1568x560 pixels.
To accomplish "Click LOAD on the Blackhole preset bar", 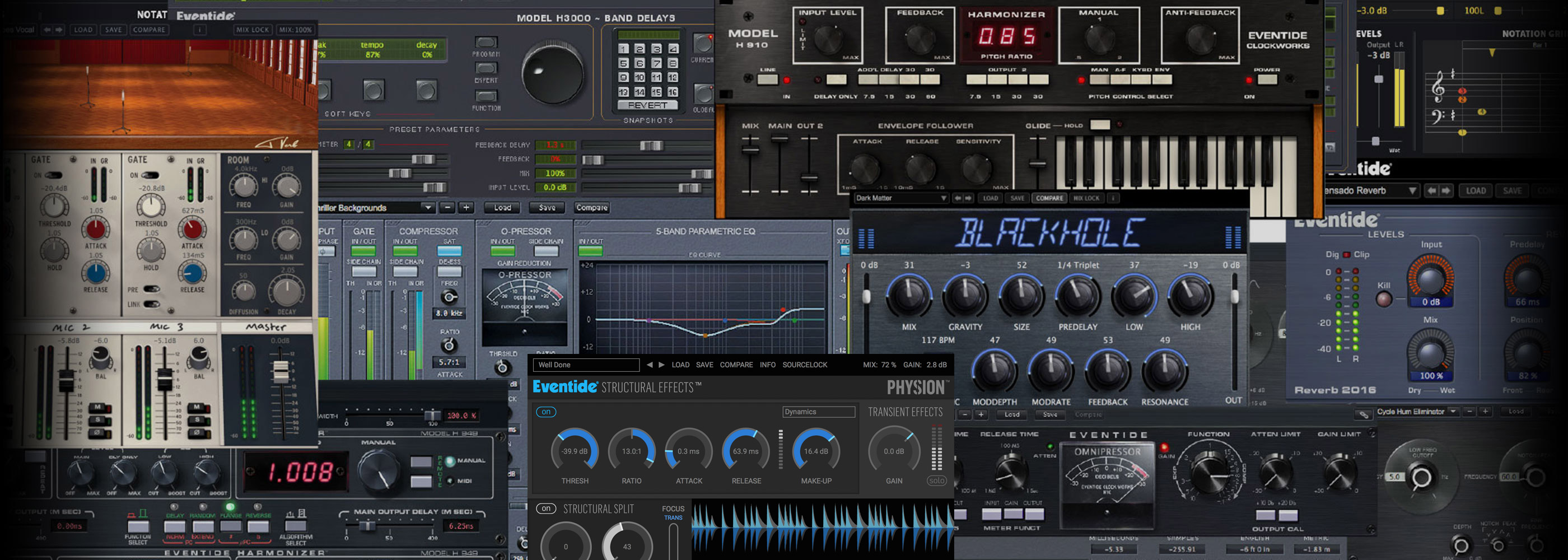I will click(x=990, y=198).
